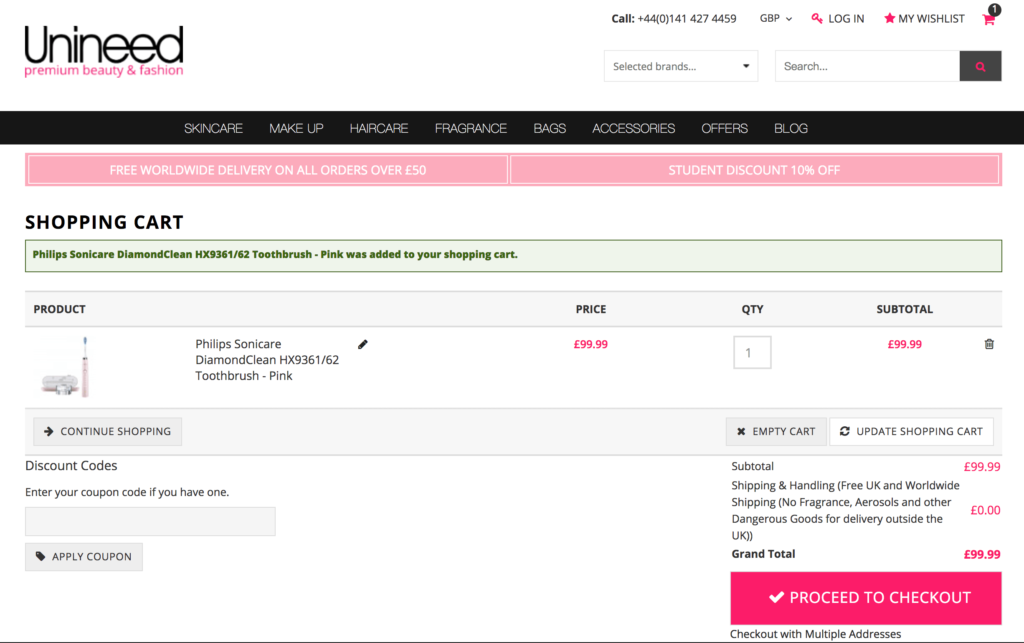Viewport: 1024px width, 643px height.
Task: Open My Wishlist
Action: click(924, 19)
